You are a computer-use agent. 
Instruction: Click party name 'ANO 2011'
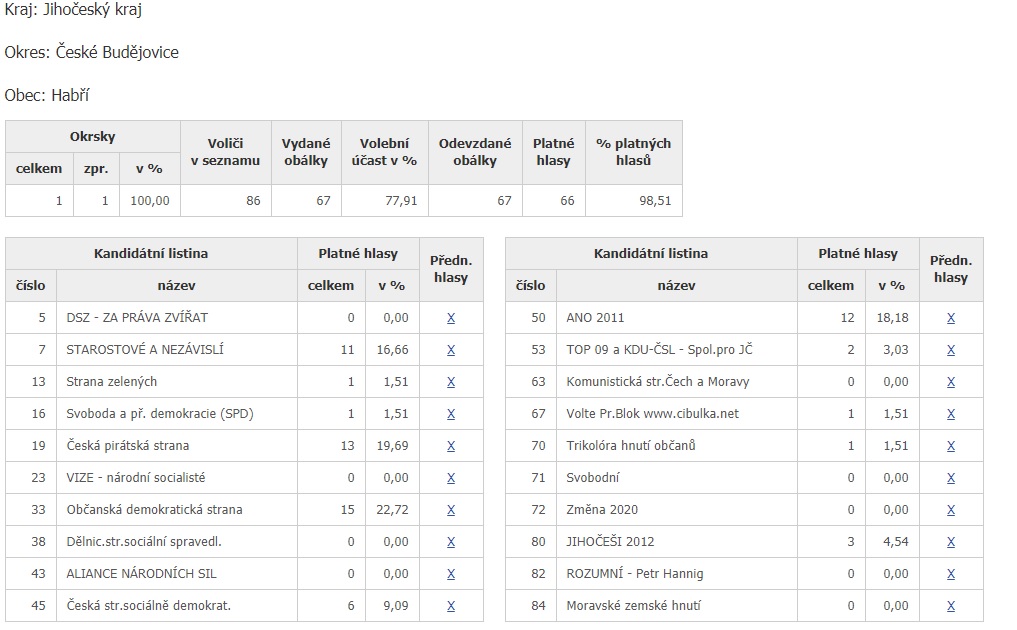click(x=595, y=318)
